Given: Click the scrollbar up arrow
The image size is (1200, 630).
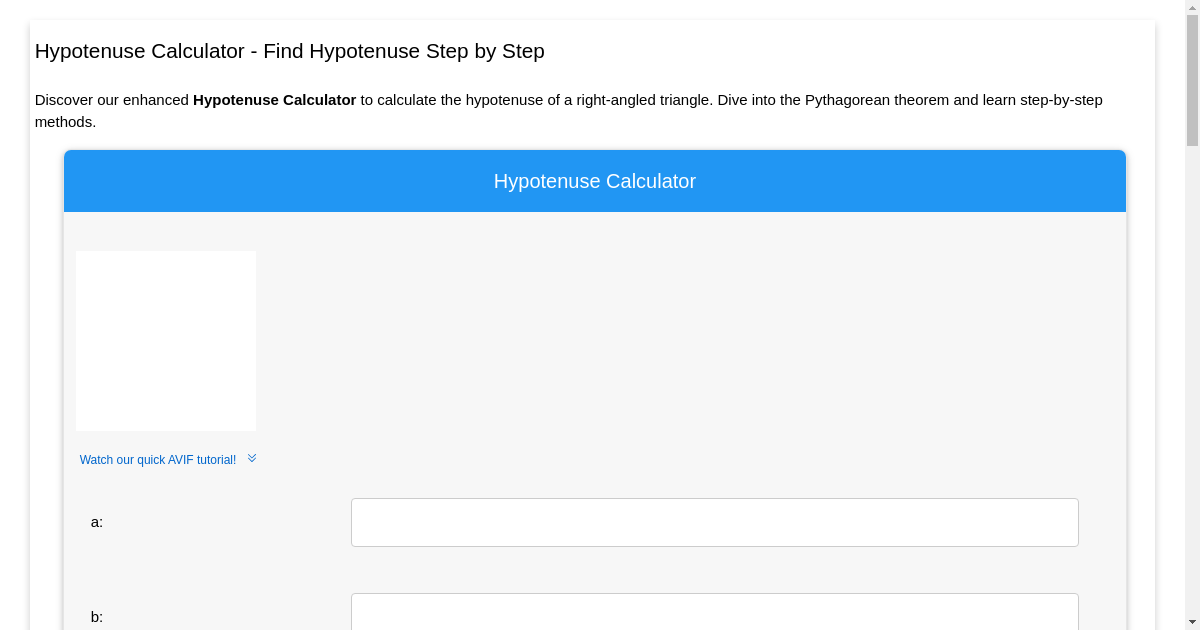Looking at the screenshot, I should (x=1192, y=7).
